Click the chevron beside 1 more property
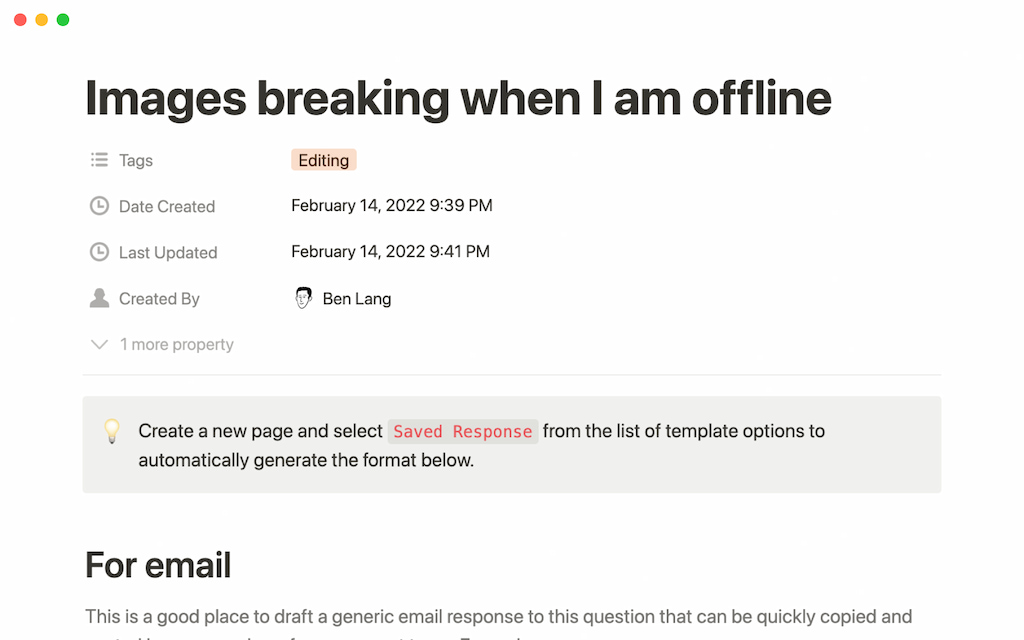Image resolution: width=1024 pixels, height=640 pixels. 99,344
